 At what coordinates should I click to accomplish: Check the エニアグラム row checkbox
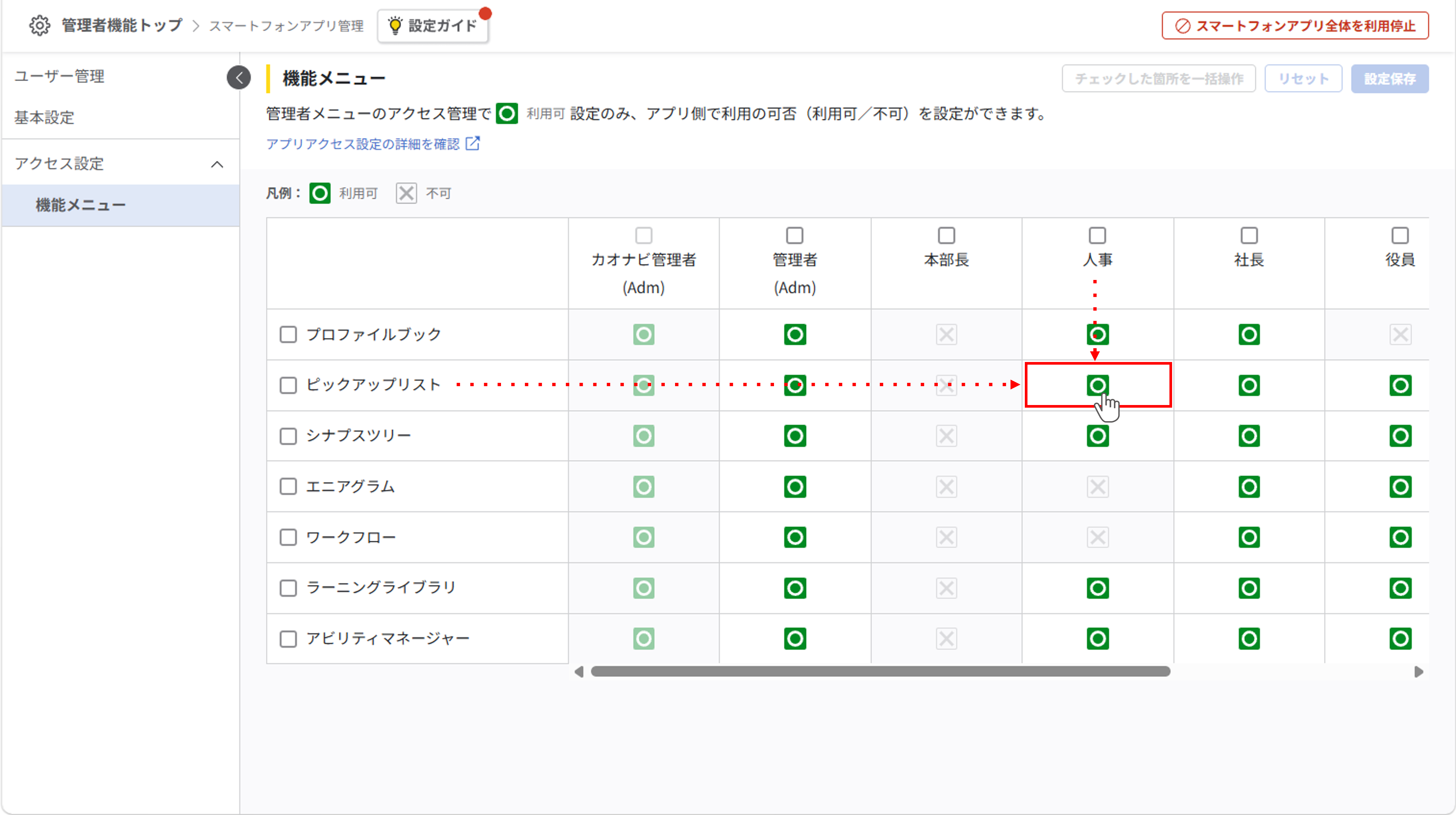click(x=288, y=487)
